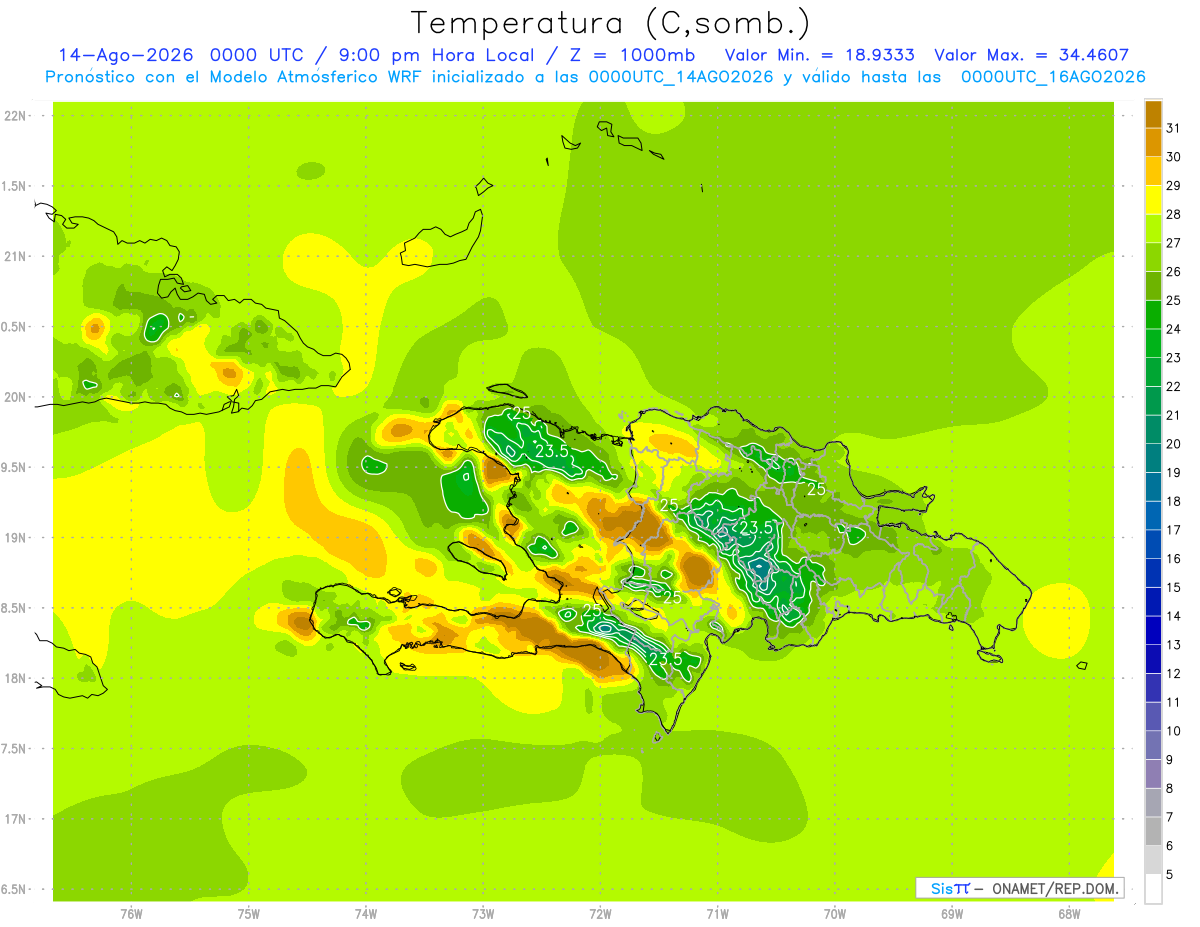
Task: Select the date '14-Ago-2026' in header
Action: pos(125,55)
